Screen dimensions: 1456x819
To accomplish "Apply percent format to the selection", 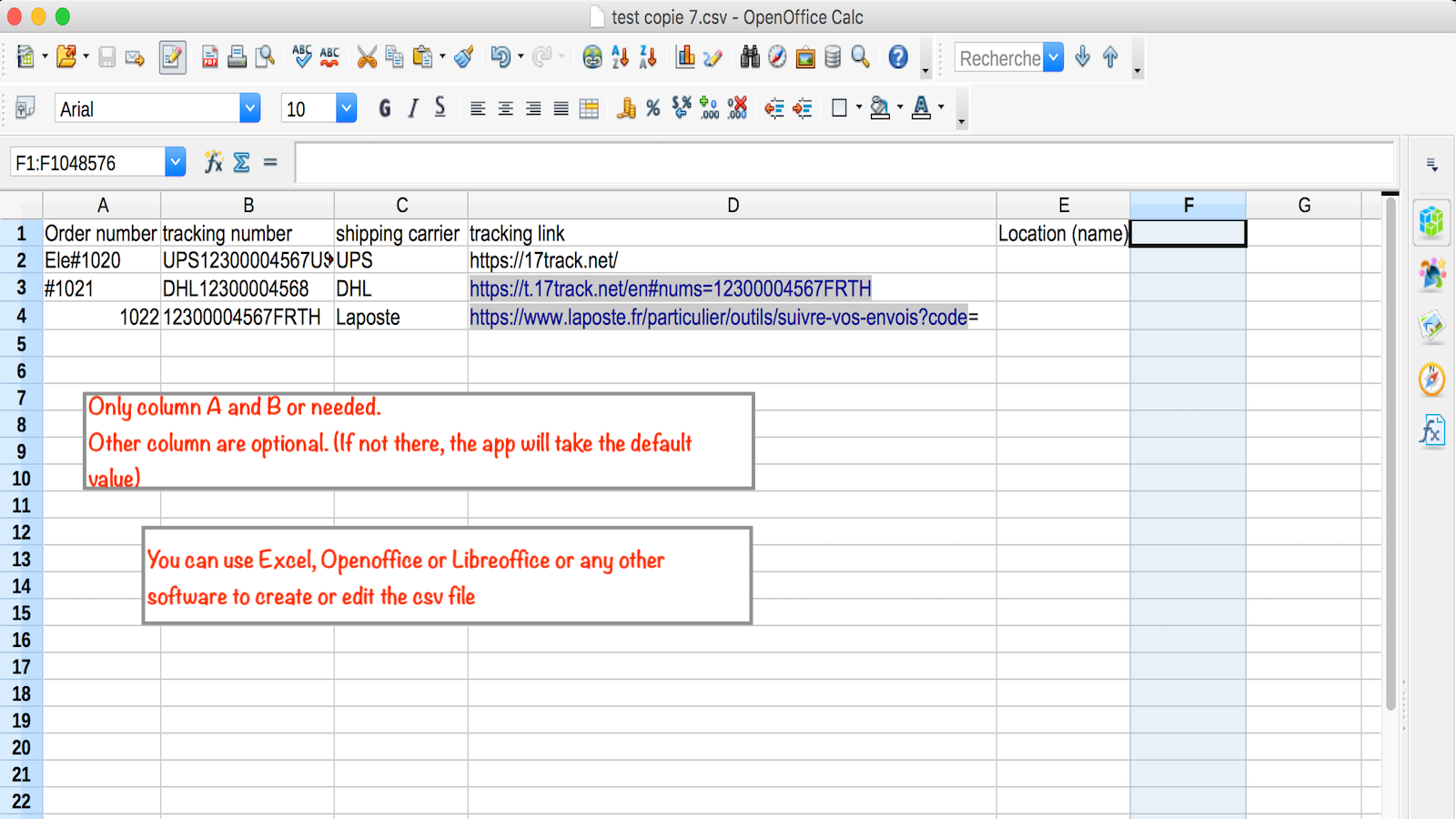I will click(652, 108).
